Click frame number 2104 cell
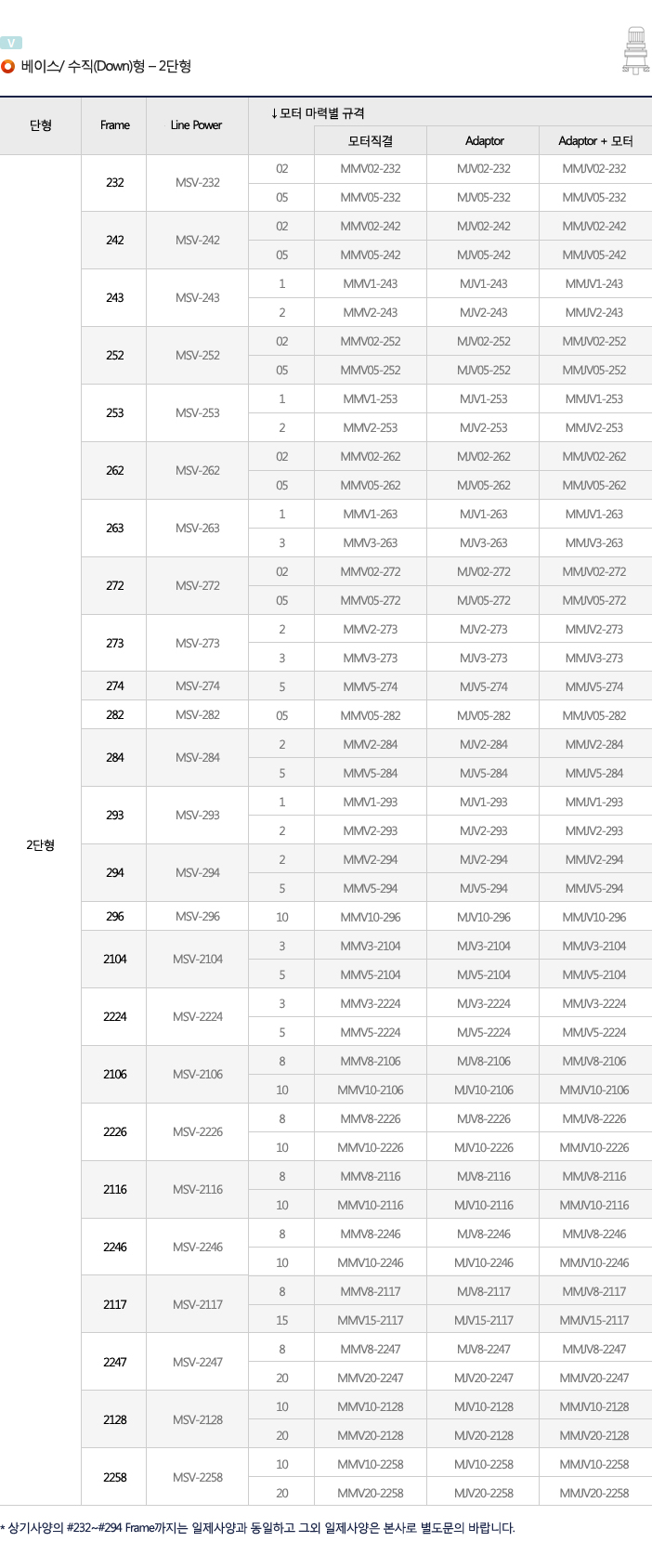The width and height of the screenshot is (652, 1568). tap(115, 959)
